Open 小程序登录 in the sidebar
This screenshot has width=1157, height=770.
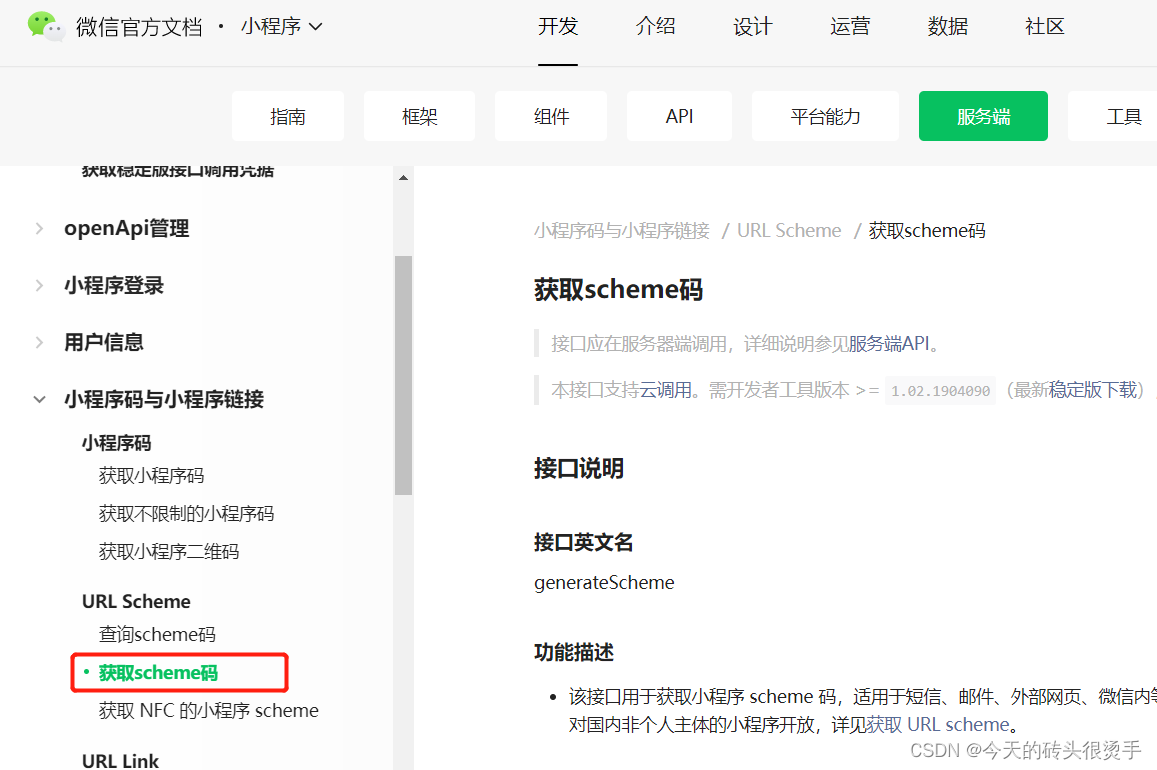(114, 285)
